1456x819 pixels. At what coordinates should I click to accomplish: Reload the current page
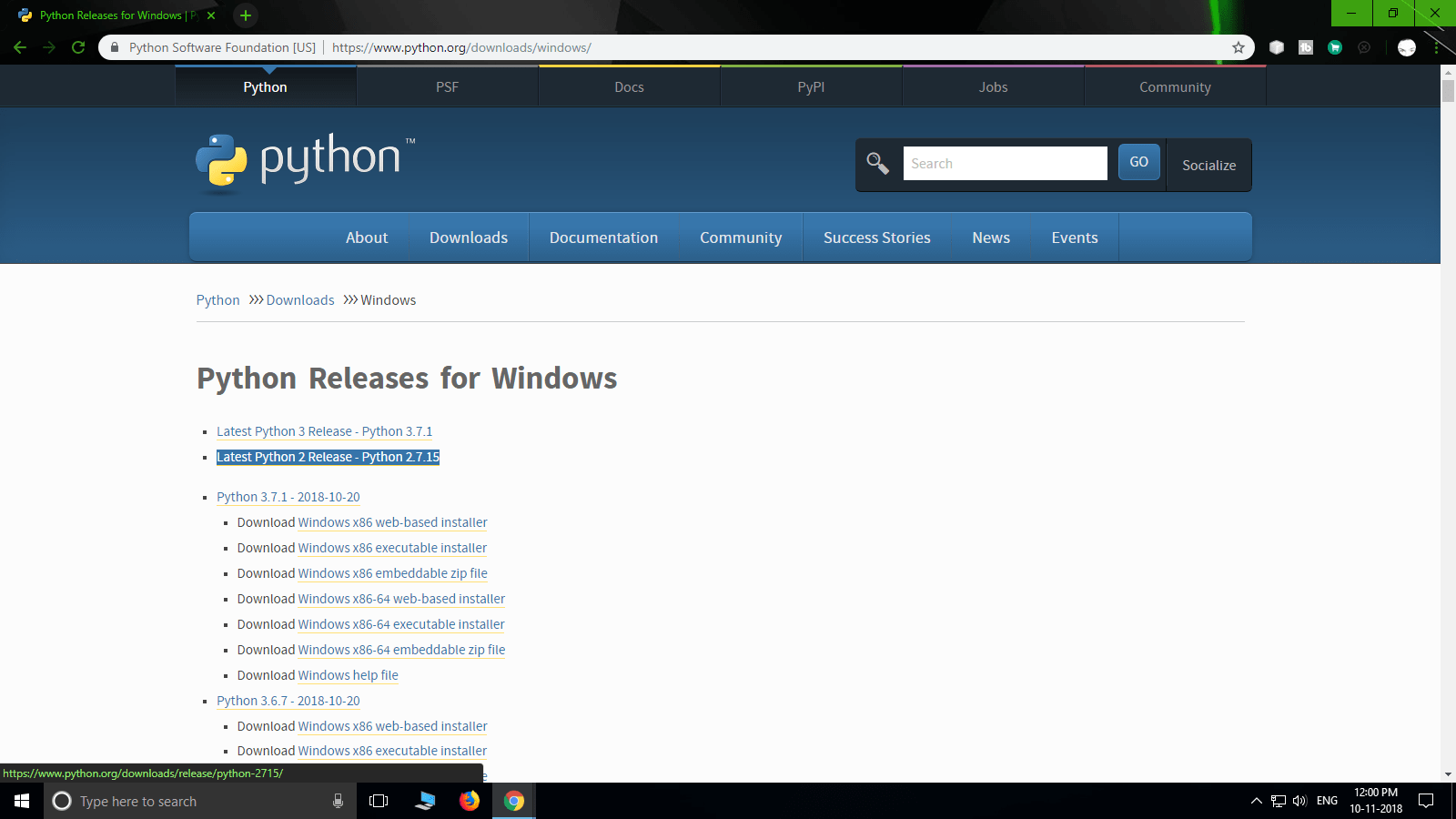point(78,47)
